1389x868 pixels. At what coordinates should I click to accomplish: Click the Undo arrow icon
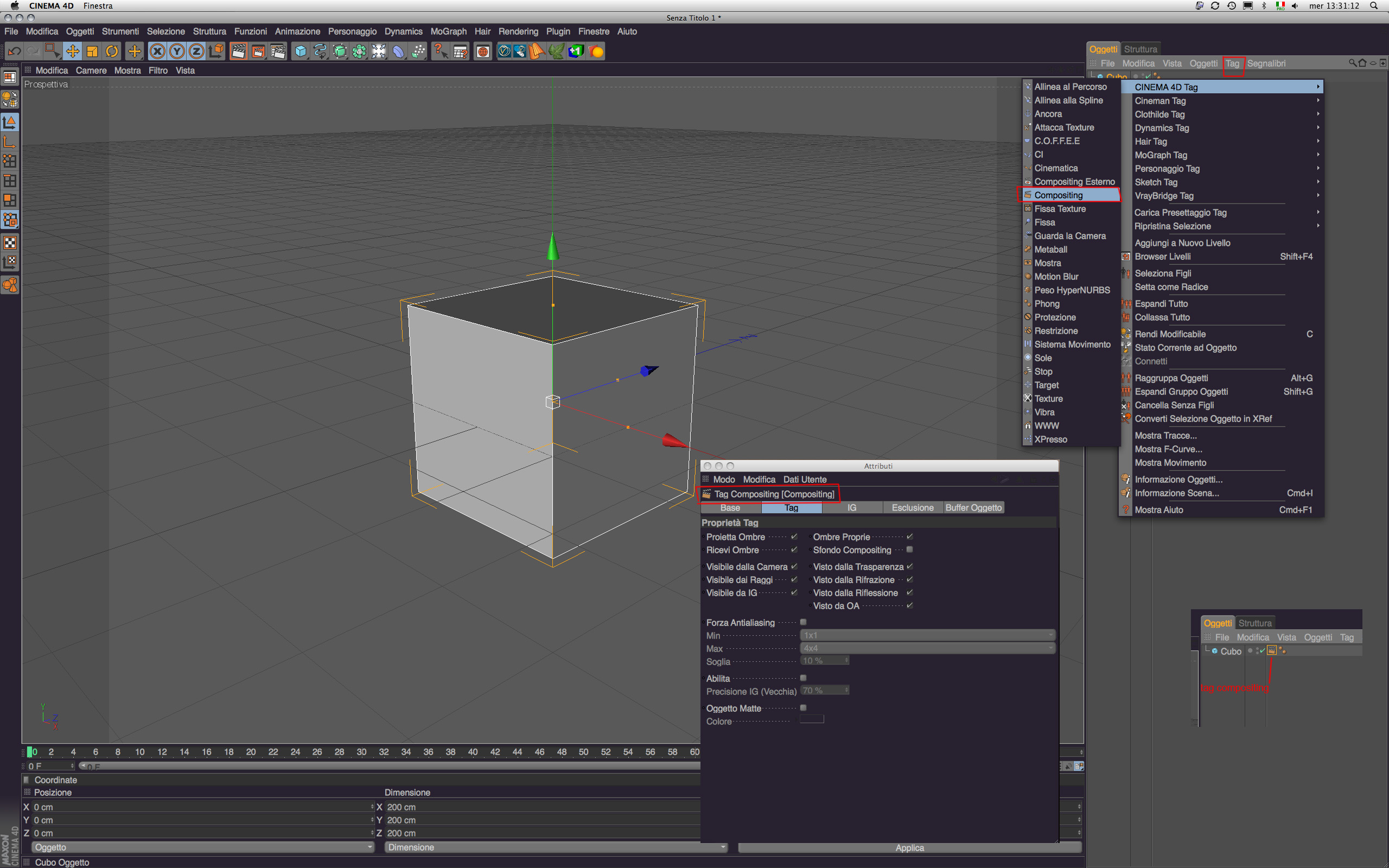14,52
